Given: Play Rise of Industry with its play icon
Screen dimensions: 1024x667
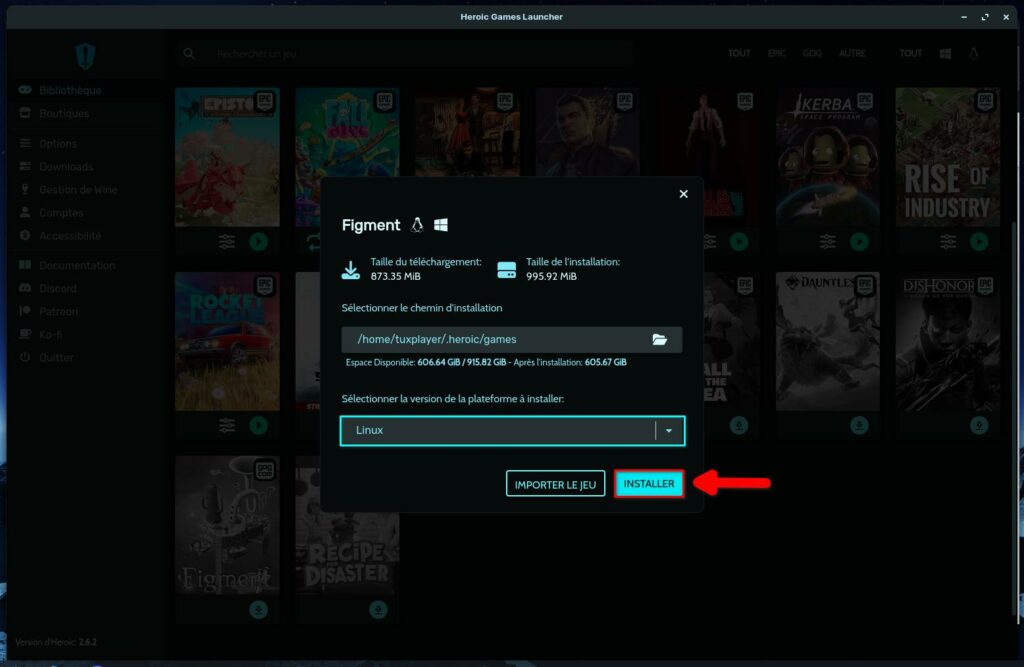Looking at the screenshot, I should [x=979, y=241].
